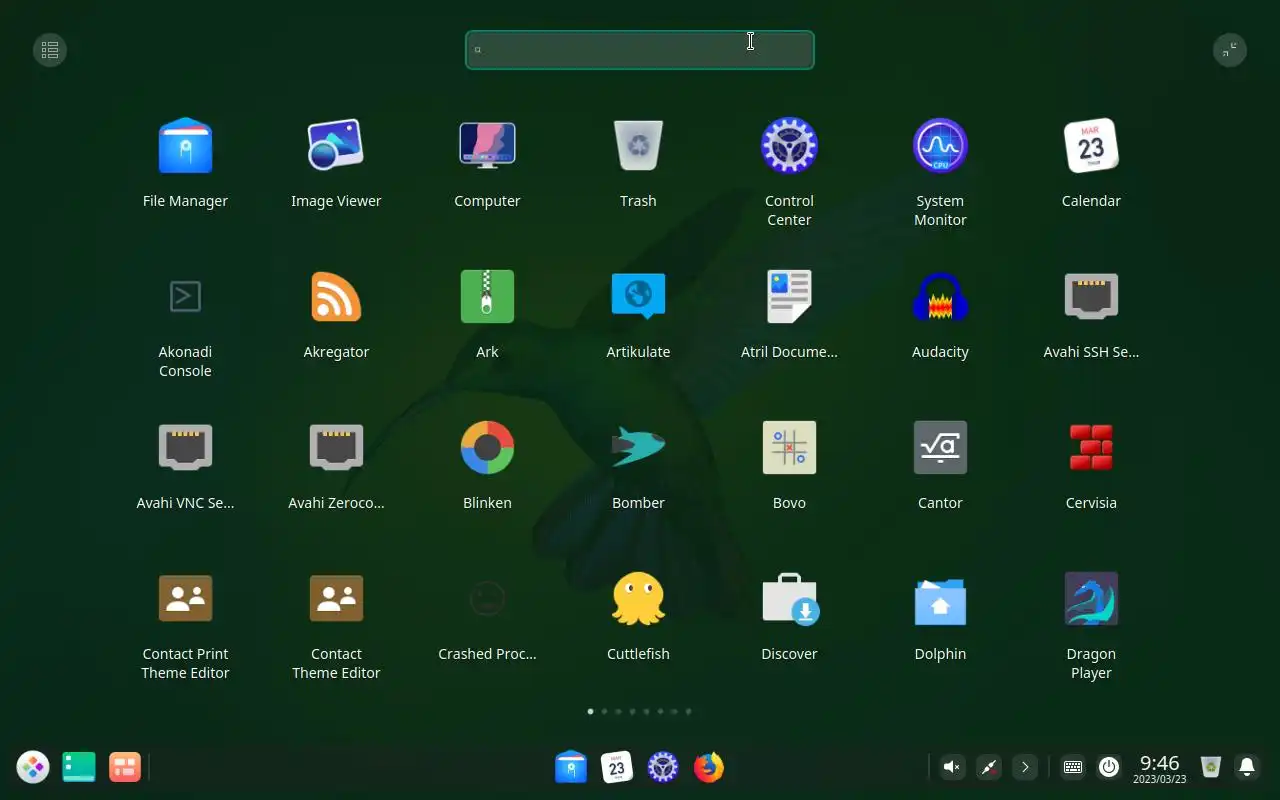Click the launcher search field
The width and height of the screenshot is (1280, 800).
(x=640, y=50)
